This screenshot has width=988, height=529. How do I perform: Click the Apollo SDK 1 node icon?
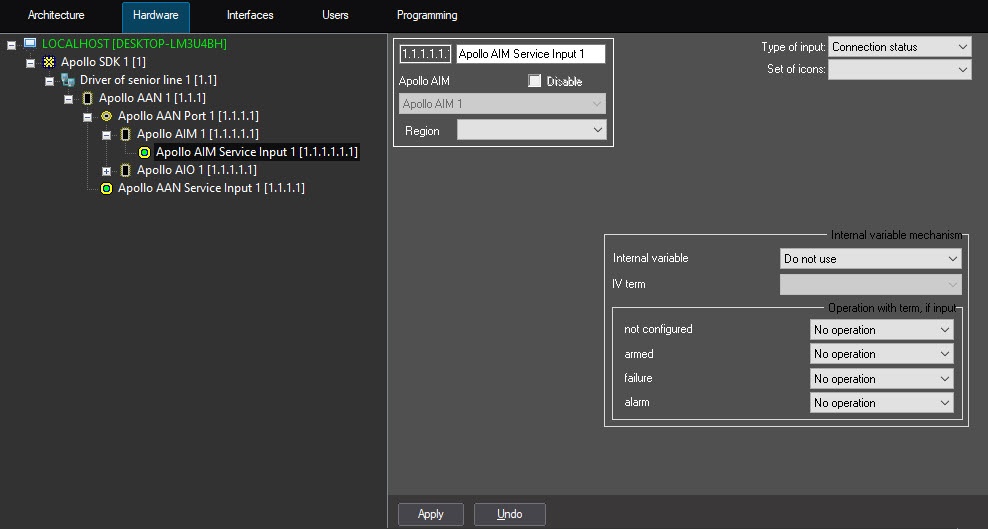pyautogui.click(x=48, y=62)
